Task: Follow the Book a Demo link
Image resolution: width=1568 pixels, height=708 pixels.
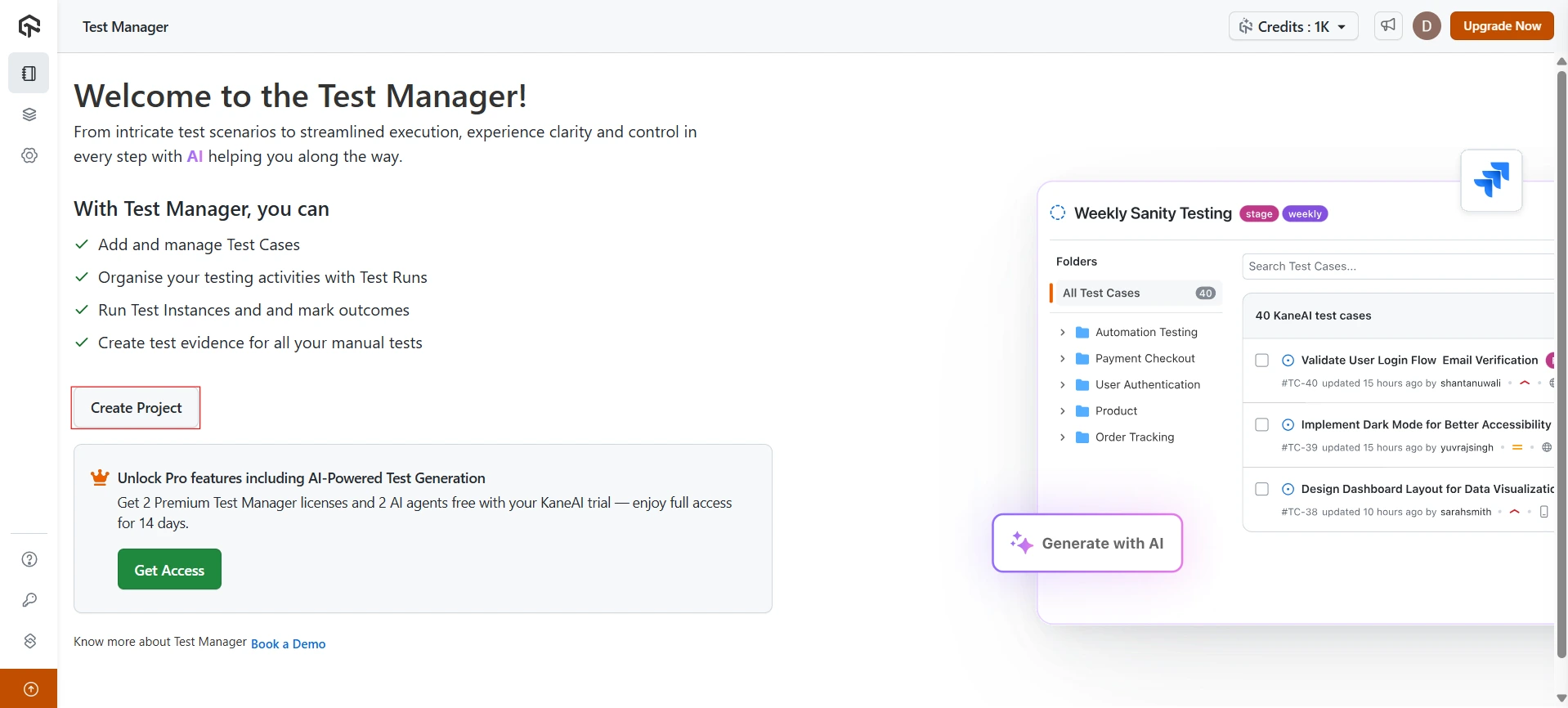Action: coord(288,644)
